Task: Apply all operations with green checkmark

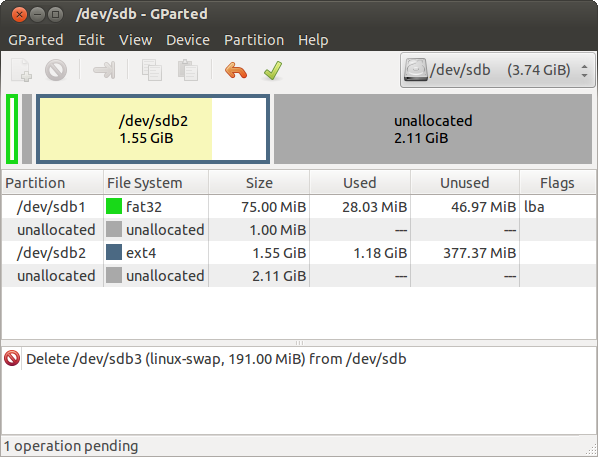Action: 273,71
